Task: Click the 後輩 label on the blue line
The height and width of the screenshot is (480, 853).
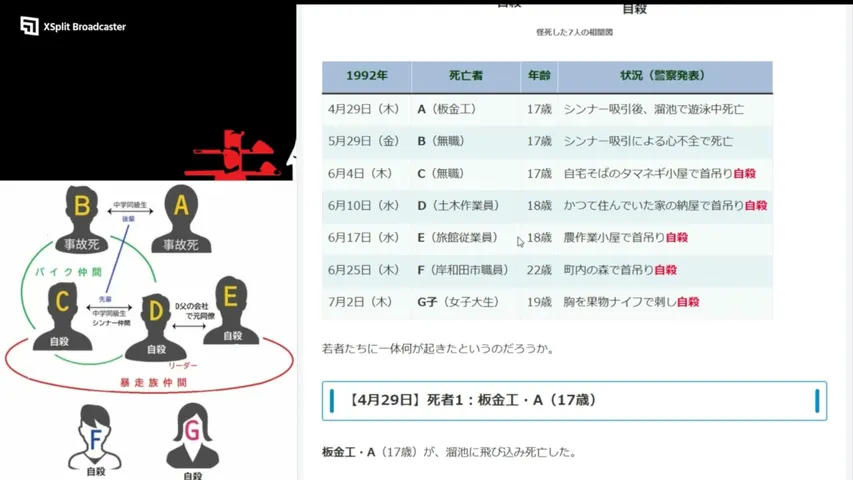Action: tap(128, 219)
